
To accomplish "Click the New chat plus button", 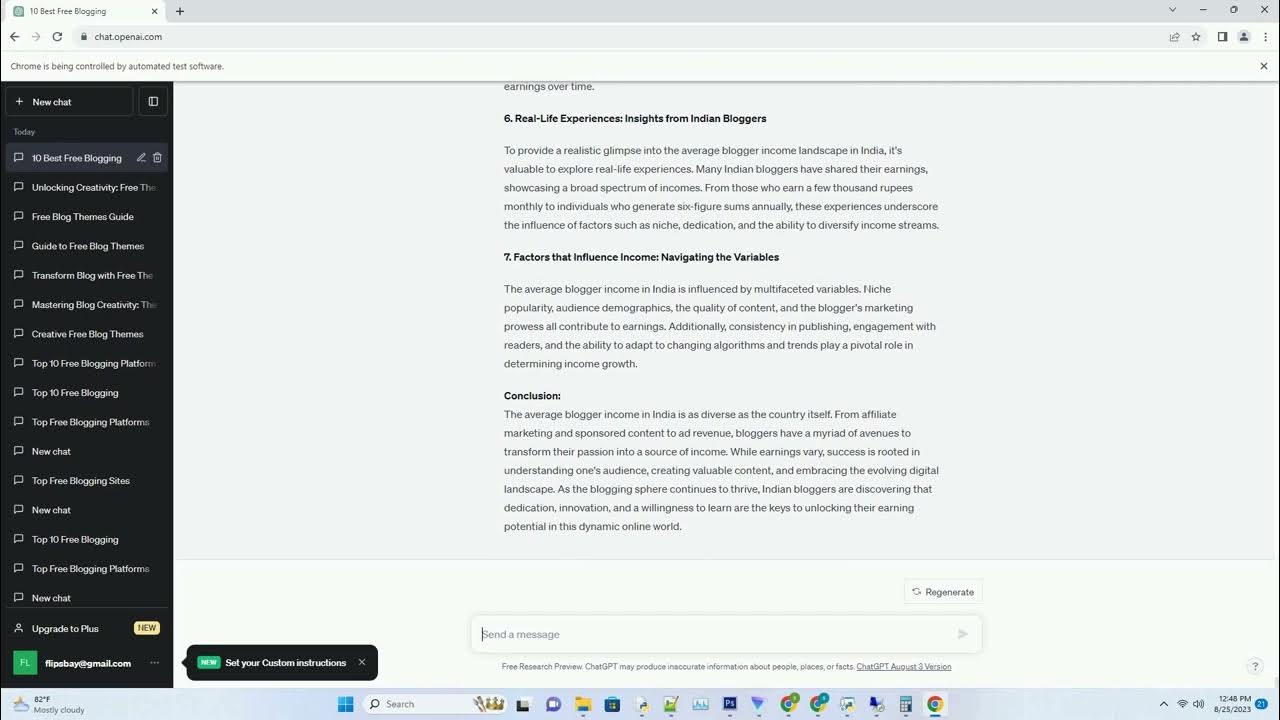I will 69,101.
